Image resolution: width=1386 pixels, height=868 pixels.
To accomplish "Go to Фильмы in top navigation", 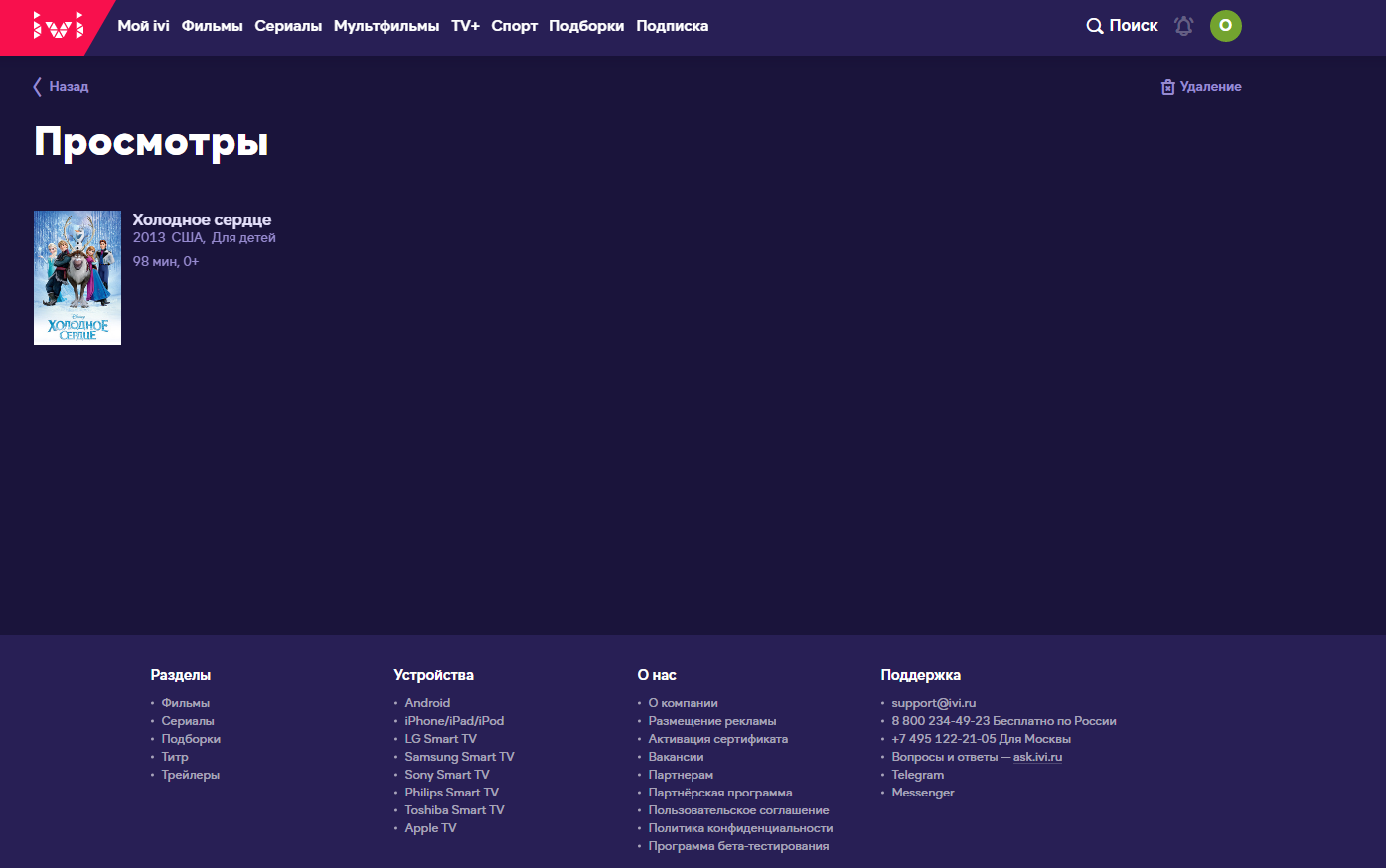I will [x=213, y=26].
